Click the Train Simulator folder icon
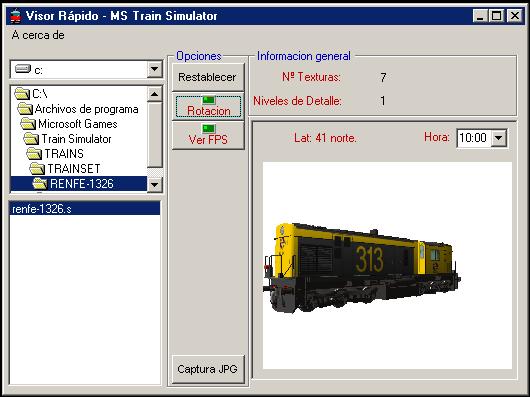530x397 pixels. pos(31,139)
